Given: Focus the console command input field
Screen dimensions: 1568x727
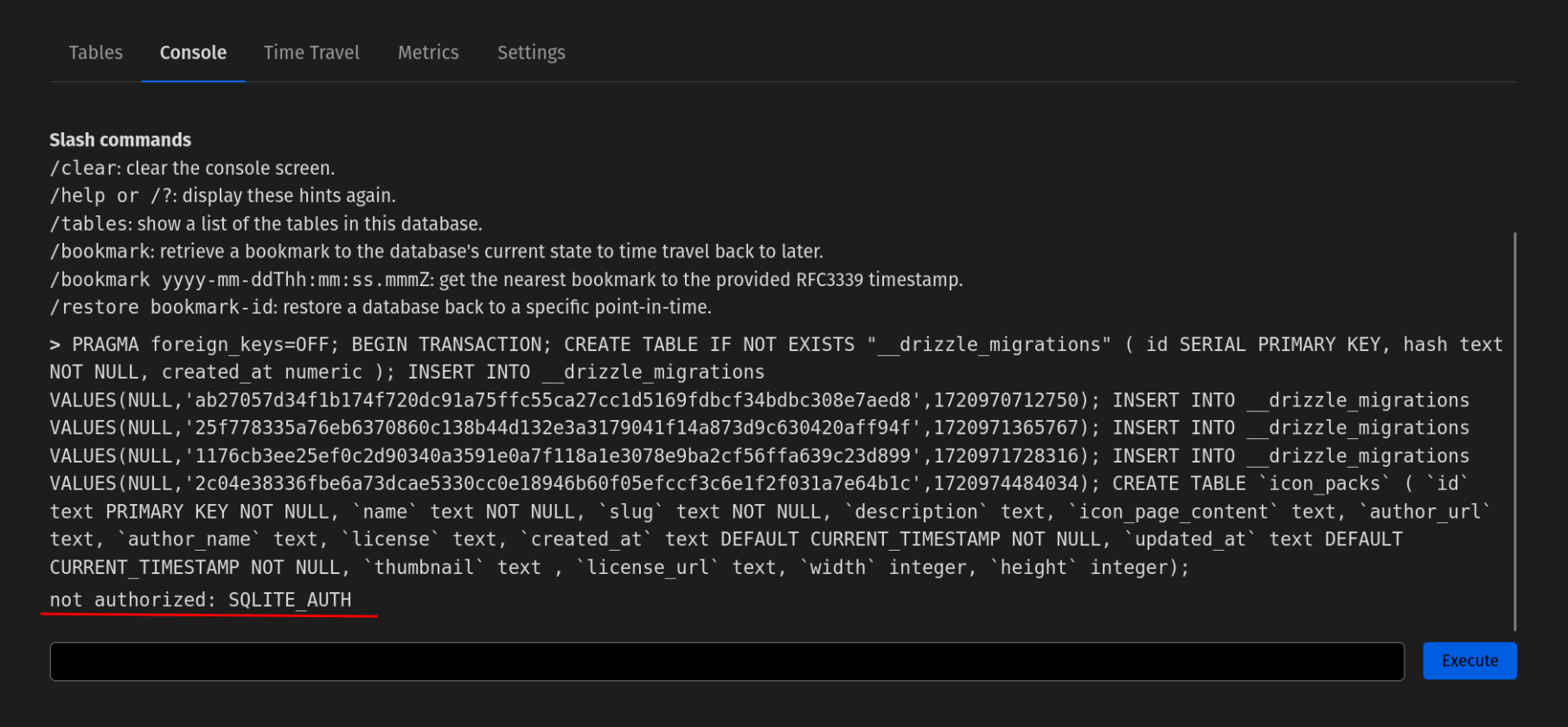Looking at the screenshot, I should tap(726, 661).
